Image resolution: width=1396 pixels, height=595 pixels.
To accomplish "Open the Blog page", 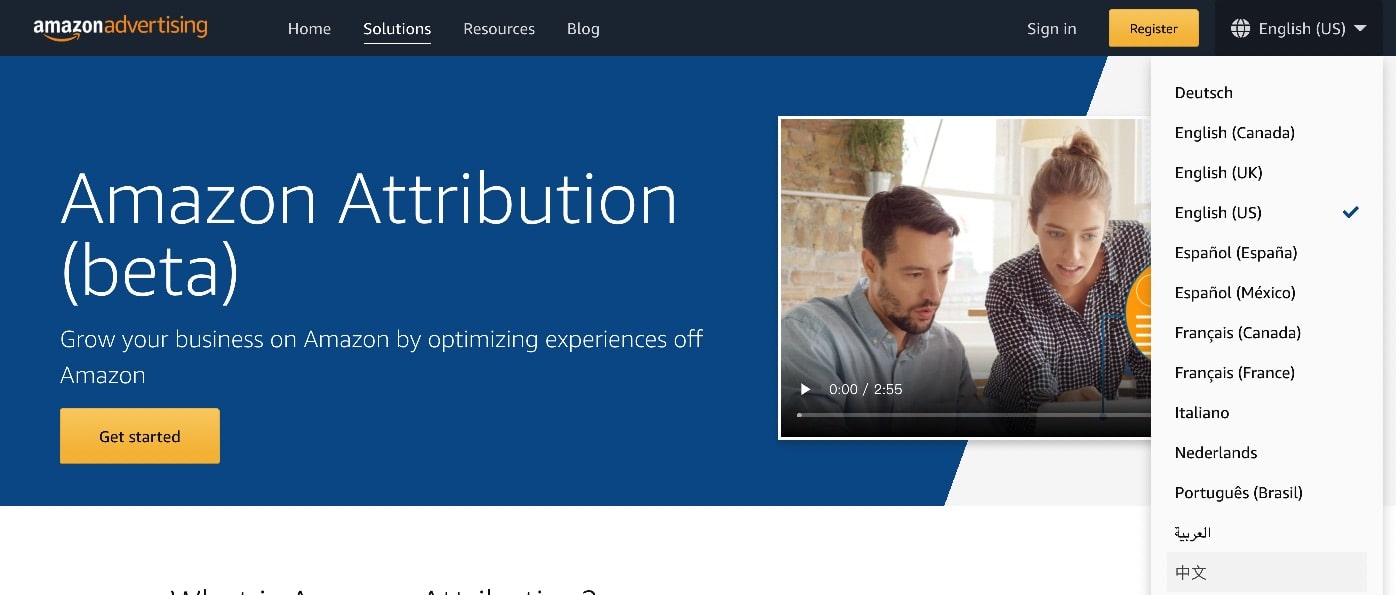I will [583, 29].
